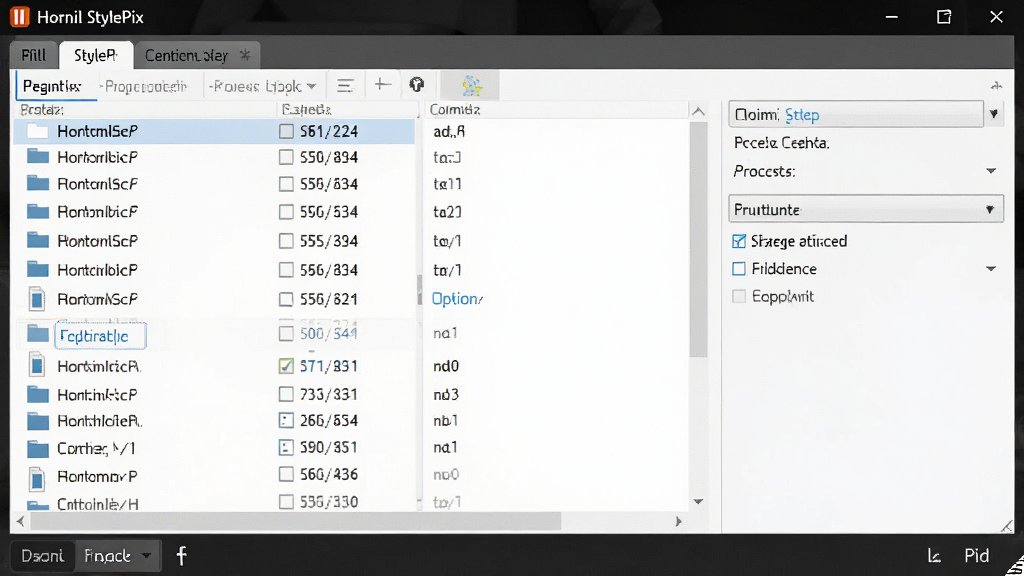Open the Pruttunte dropdown
Screen dimensions: 1024x576
(866, 210)
